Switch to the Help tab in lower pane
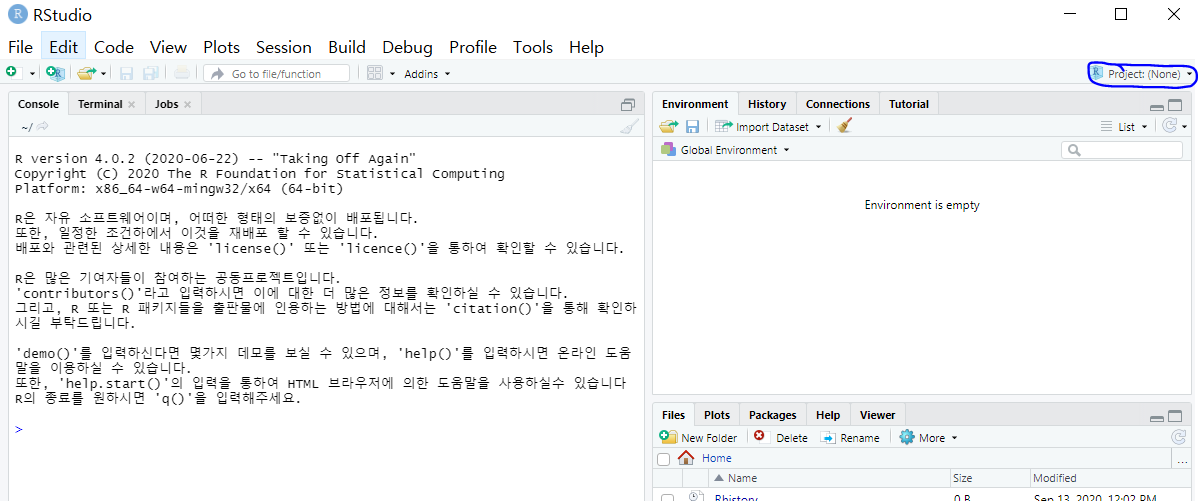 coord(828,415)
